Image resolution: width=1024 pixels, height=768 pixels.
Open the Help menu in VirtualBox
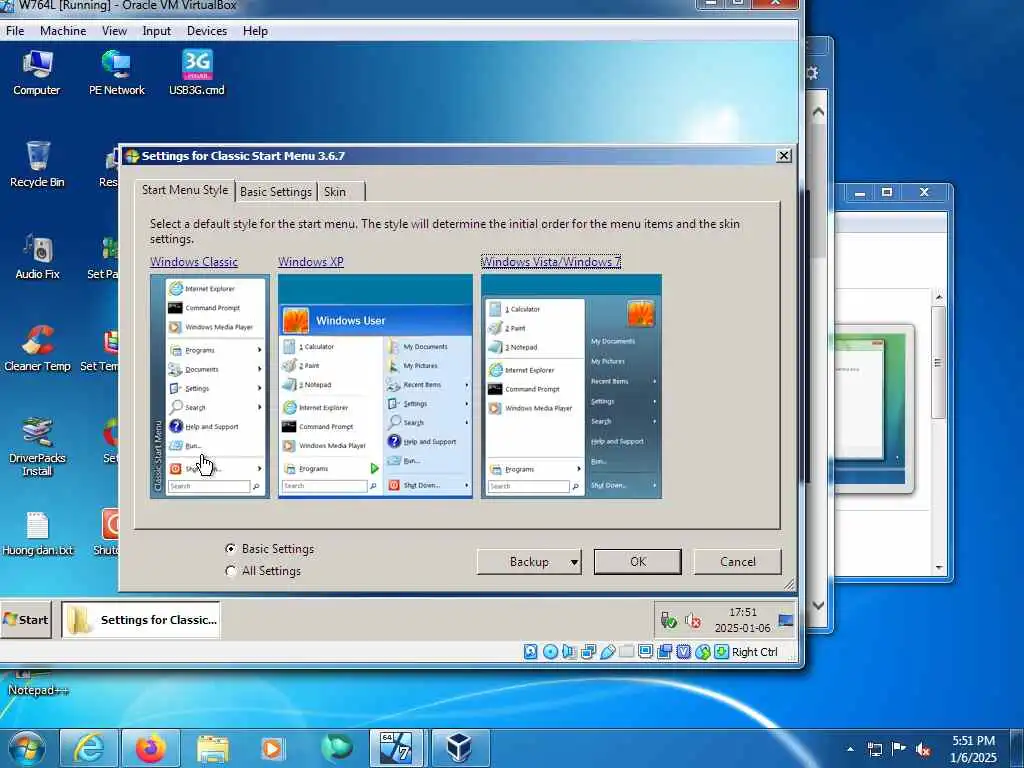(x=255, y=31)
